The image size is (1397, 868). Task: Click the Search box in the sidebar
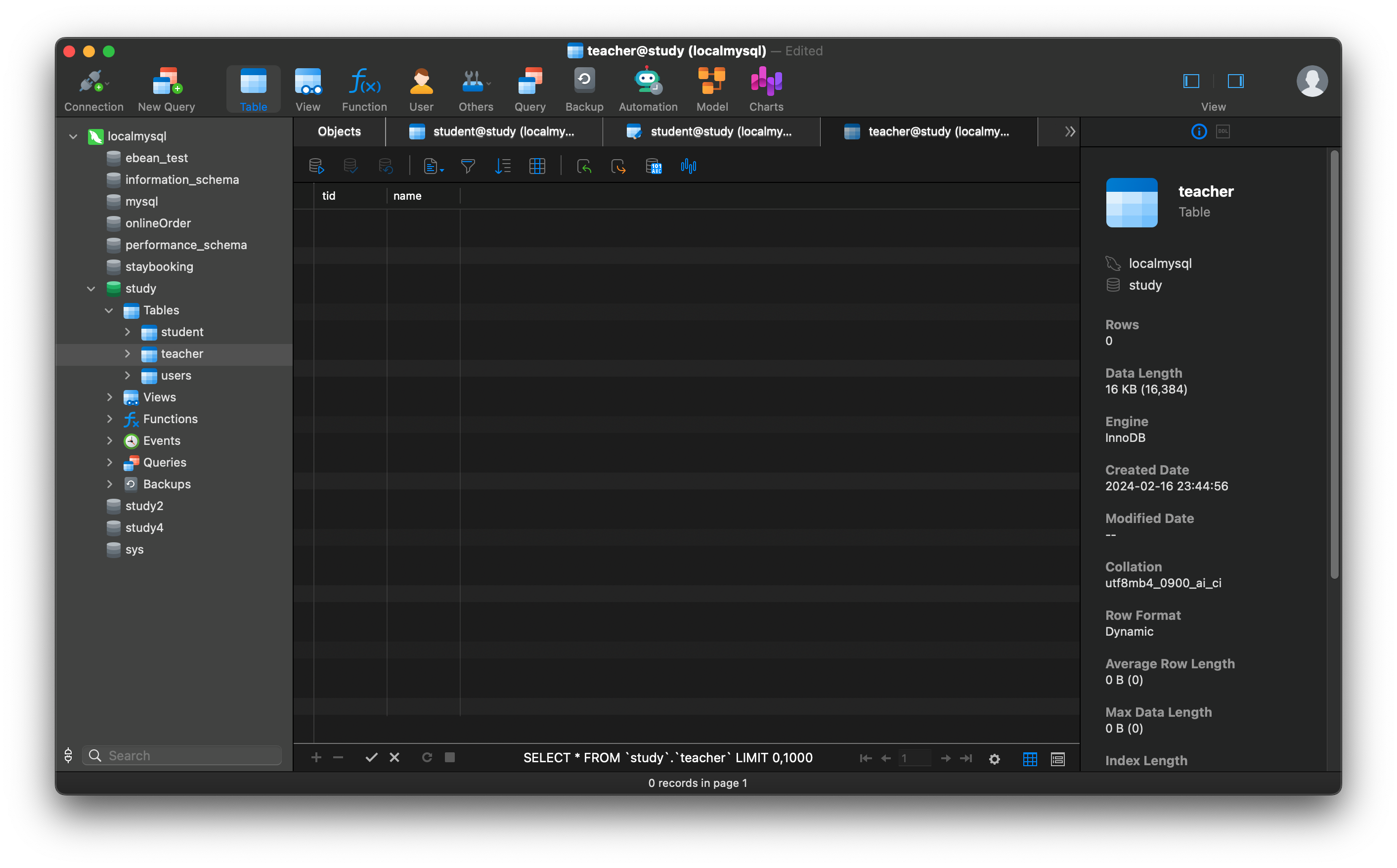tap(181, 755)
